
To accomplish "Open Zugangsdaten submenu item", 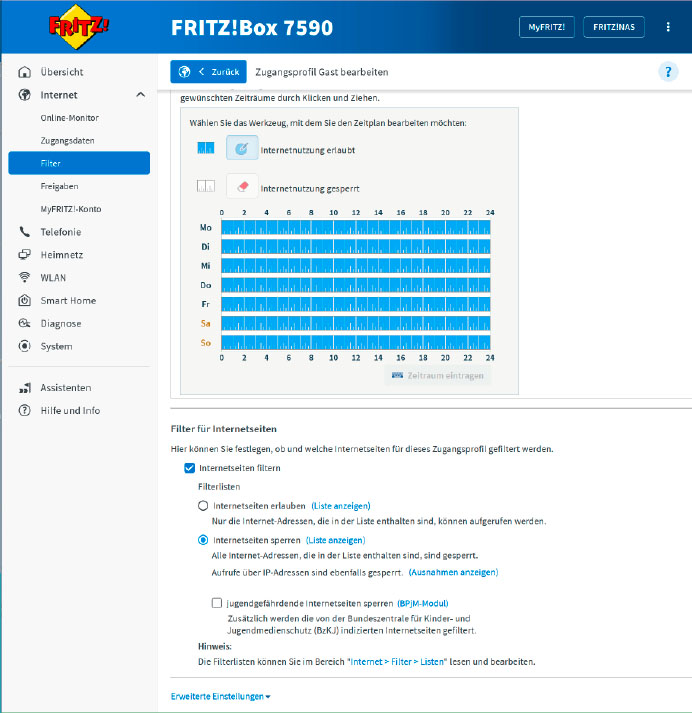I will point(67,141).
